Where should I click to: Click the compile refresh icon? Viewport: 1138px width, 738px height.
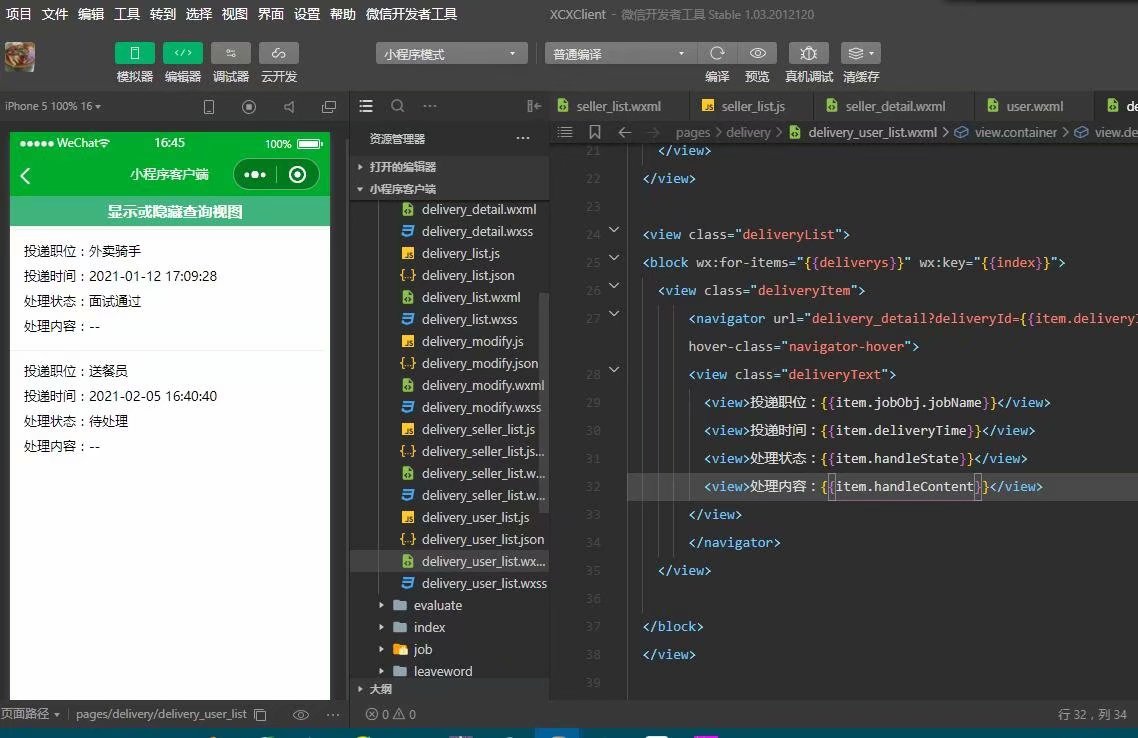click(717, 53)
